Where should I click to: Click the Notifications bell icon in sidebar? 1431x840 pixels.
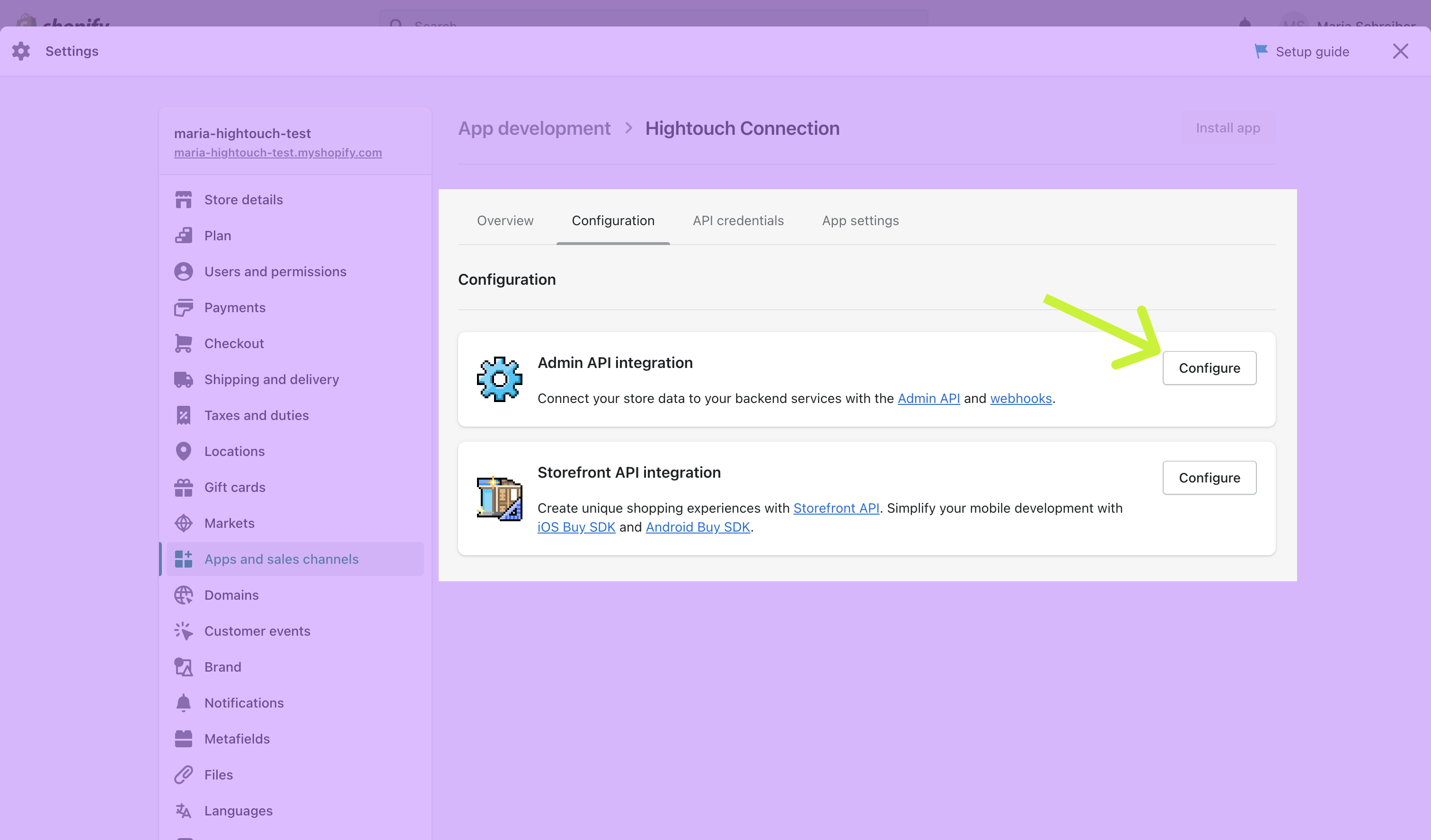click(x=184, y=703)
